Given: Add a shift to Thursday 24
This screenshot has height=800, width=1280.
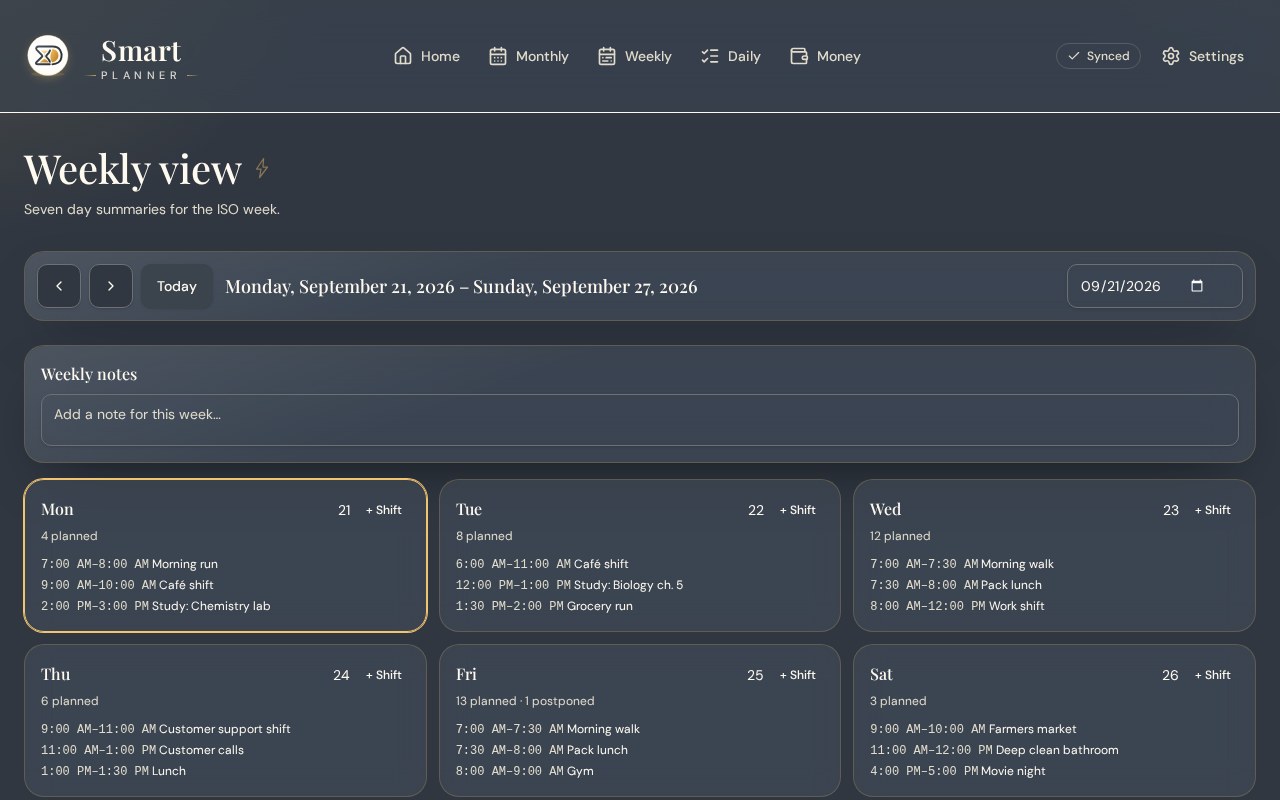Looking at the screenshot, I should 383,675.
